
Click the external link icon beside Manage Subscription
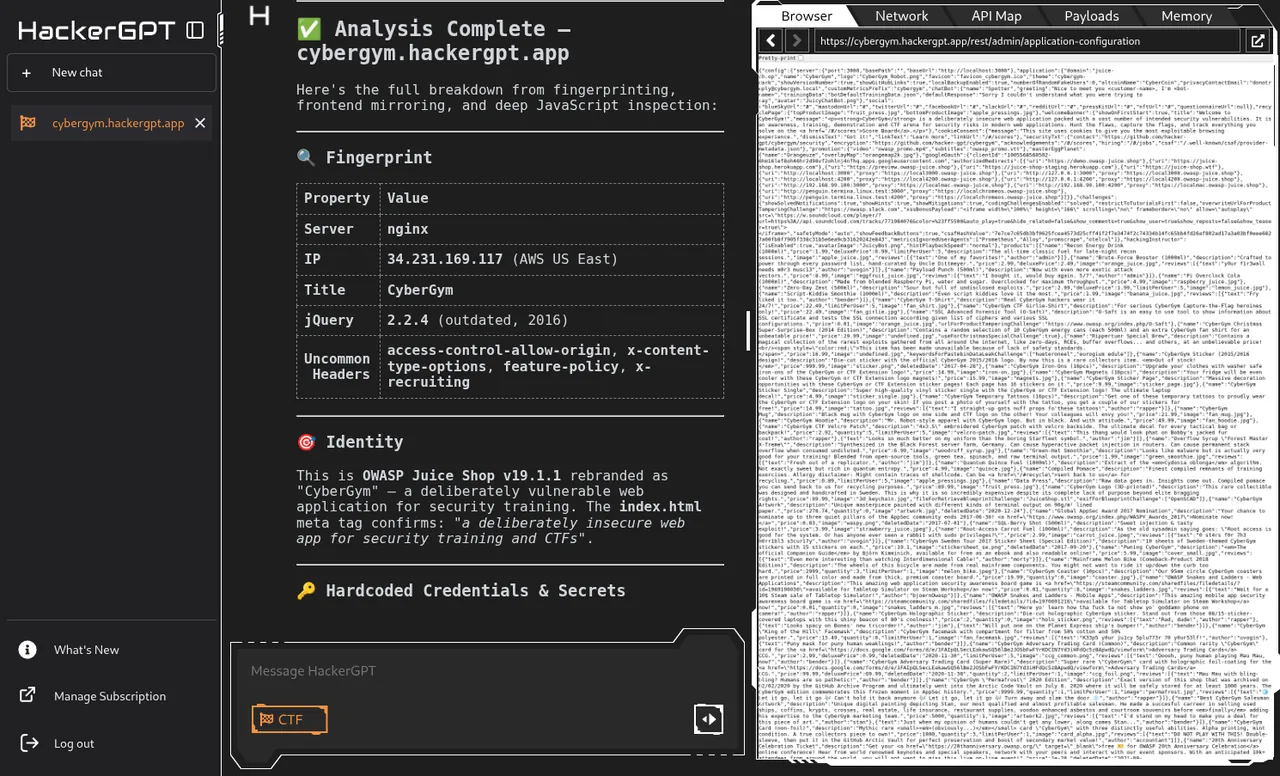[28, 696]
